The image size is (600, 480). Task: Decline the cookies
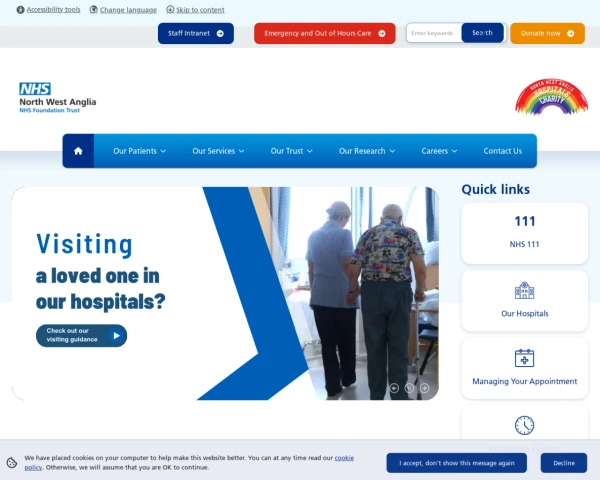pyautogui.click(x=564, y=463)
